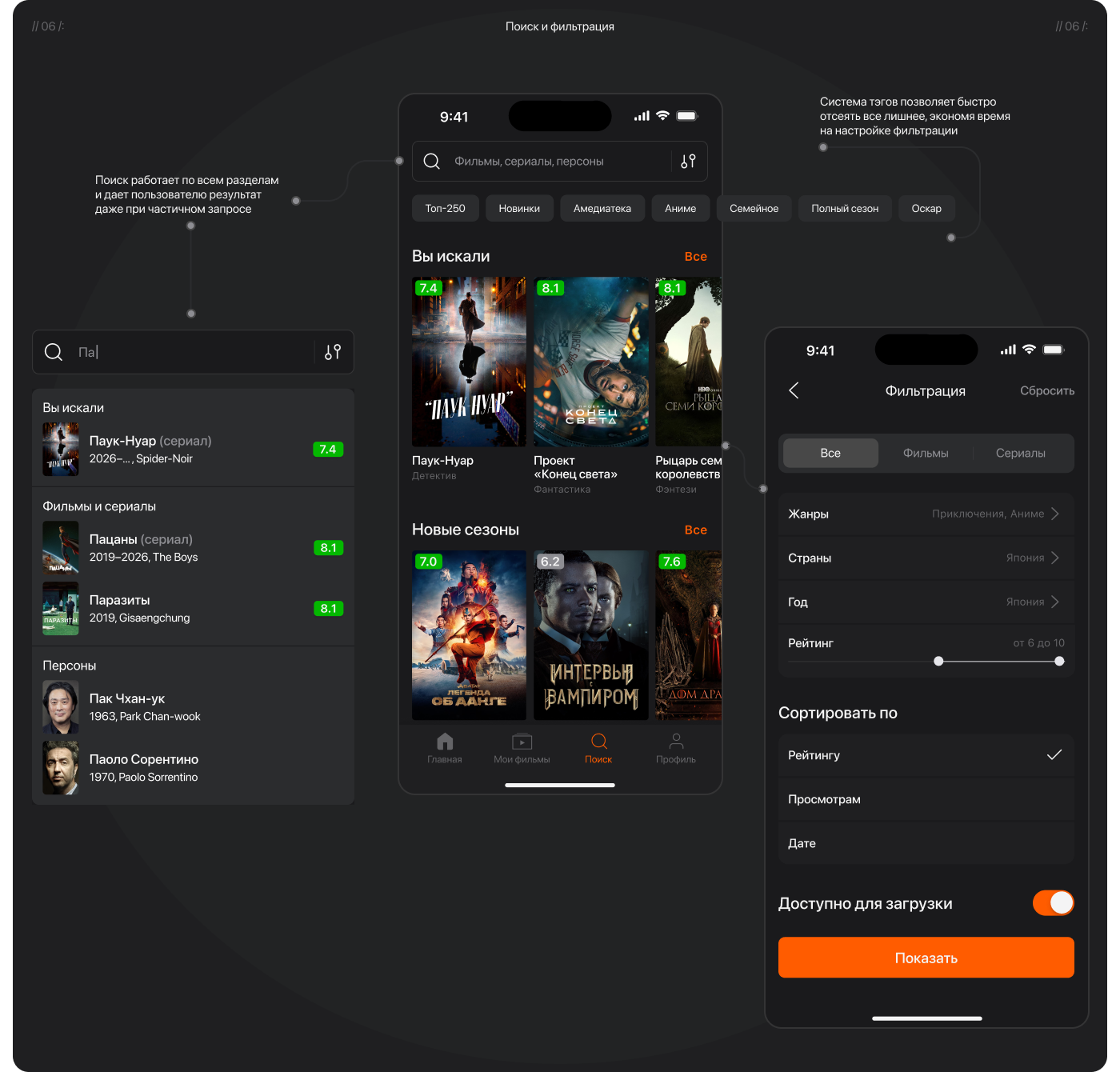Viewport: 1120px width, 1072px height.
Task: Switch to the Фильмы segment in Фильтрация
Action: pyautogui.click(x=926, y=453)
